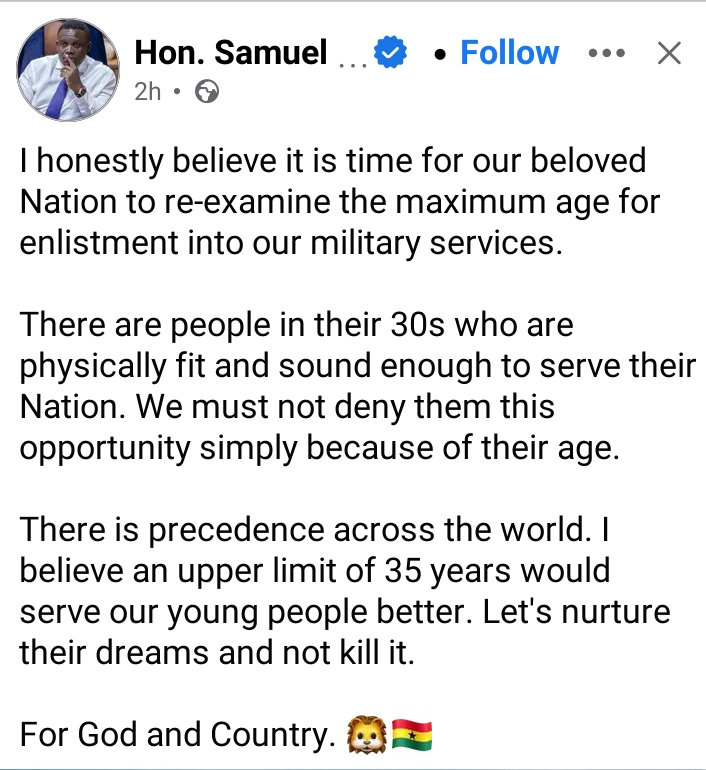The height and width of the screenshot is (770, 706).
Task: Click the 2h post timestamp
Action: [147, 92]
